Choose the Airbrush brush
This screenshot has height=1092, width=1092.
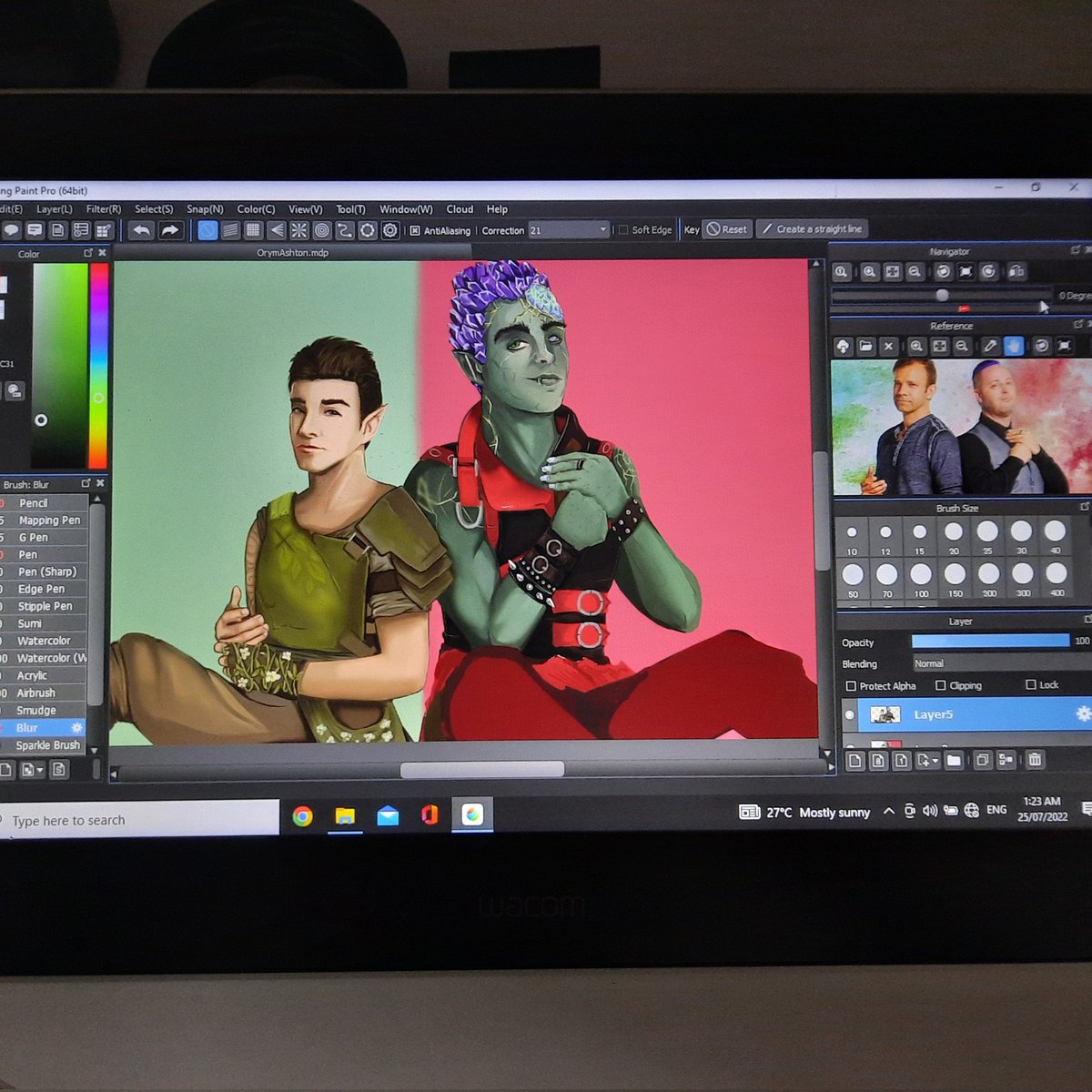44,693
